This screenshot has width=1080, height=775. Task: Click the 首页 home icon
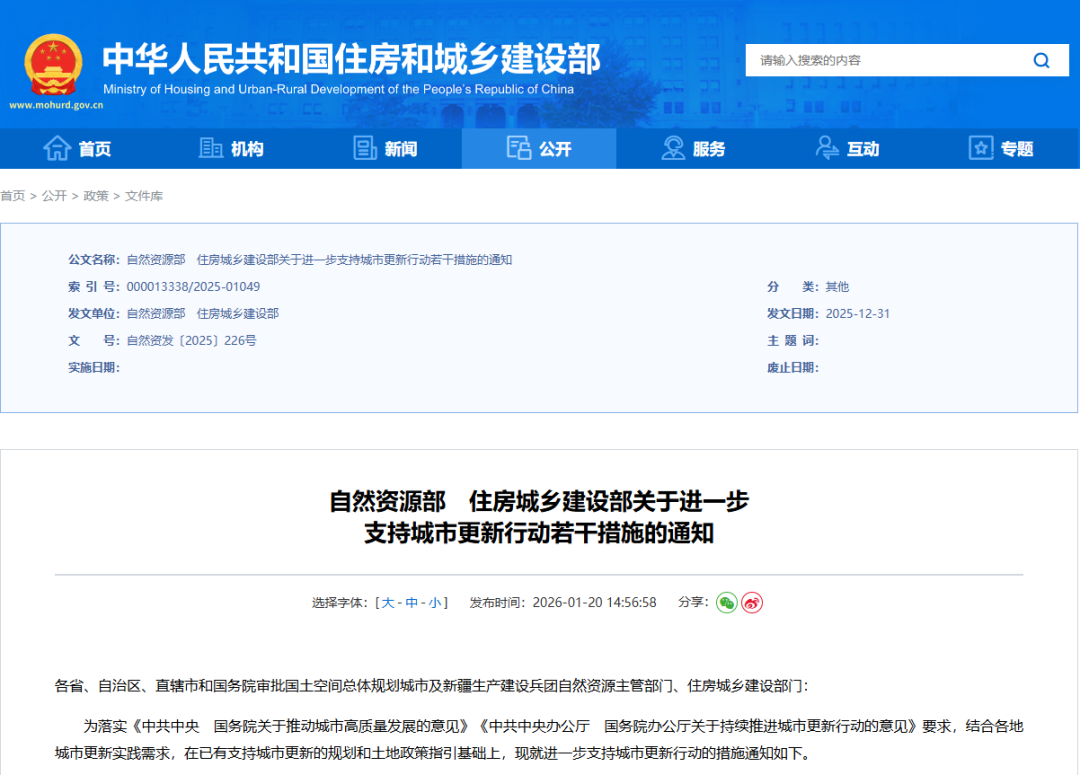point(57,148)
